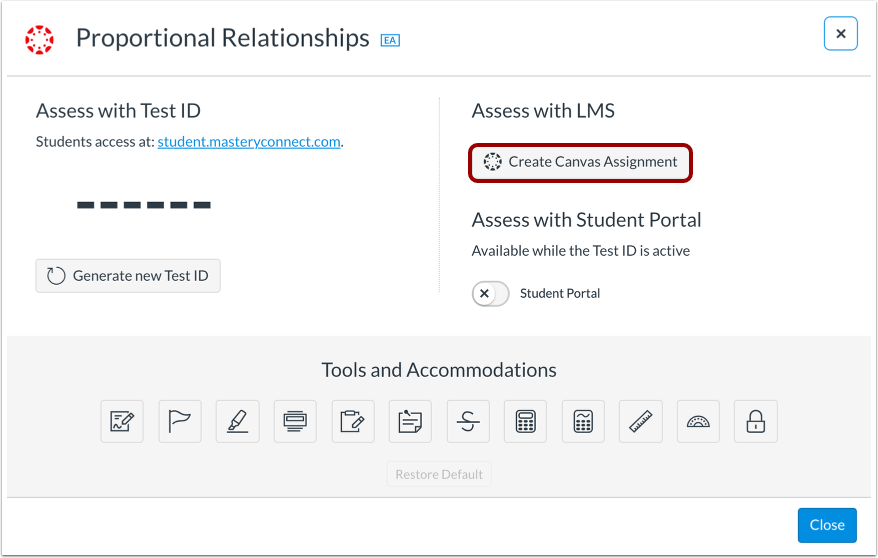Enable the sticky note tool
This screenshot has width=878, height=558.
(410, 421)
